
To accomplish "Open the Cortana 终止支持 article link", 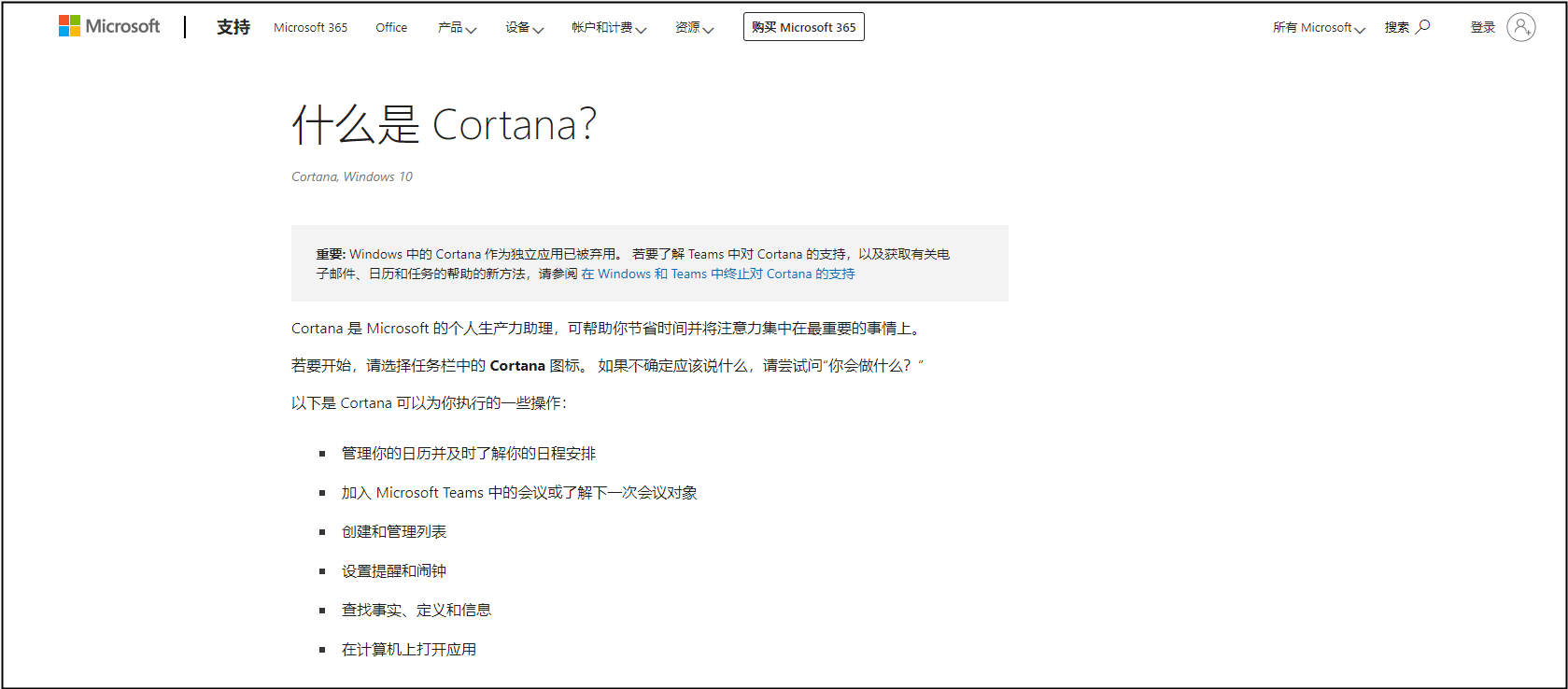I will click(x=717, y=274).
